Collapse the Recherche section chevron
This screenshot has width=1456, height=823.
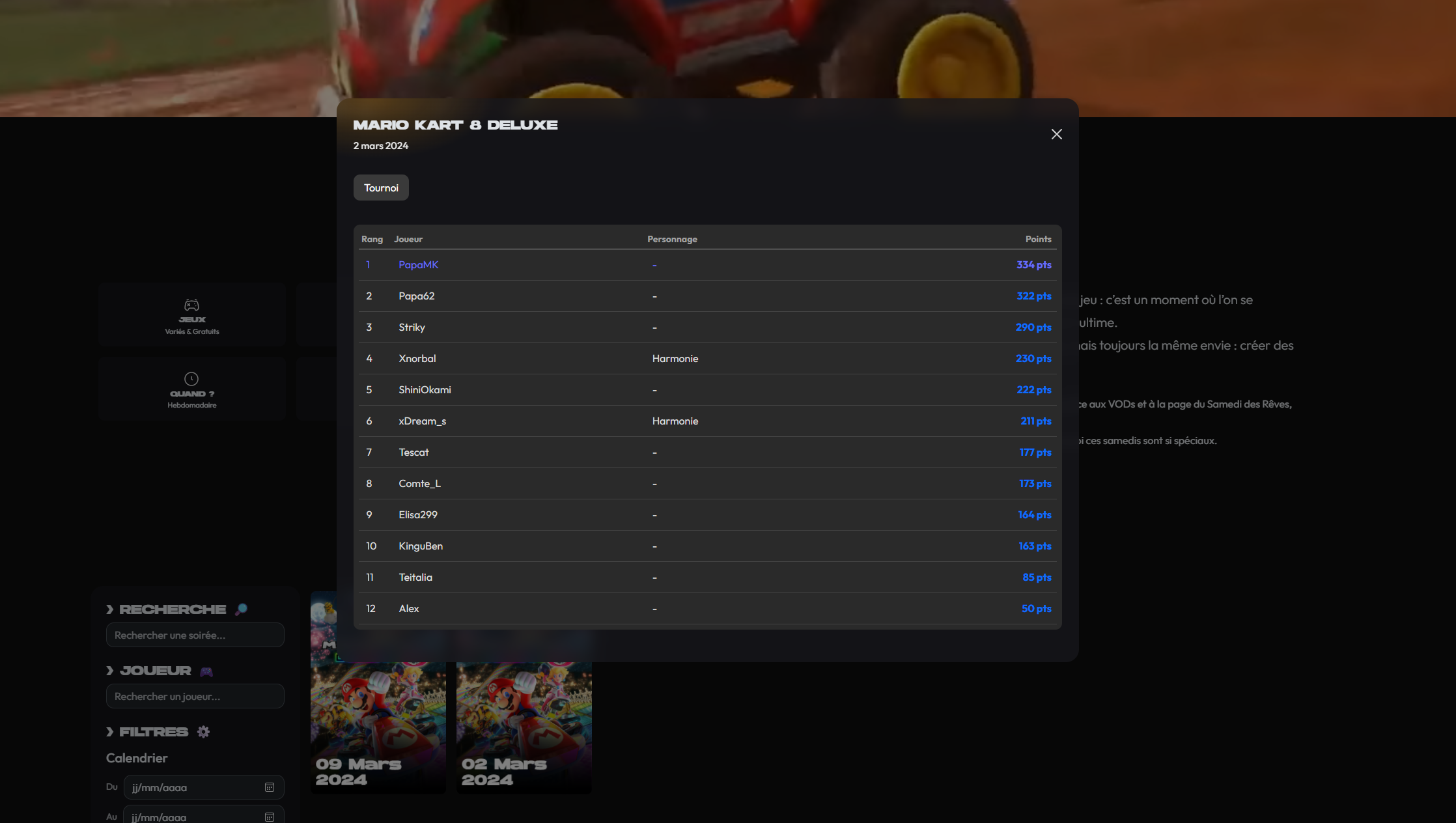[110, 609]
